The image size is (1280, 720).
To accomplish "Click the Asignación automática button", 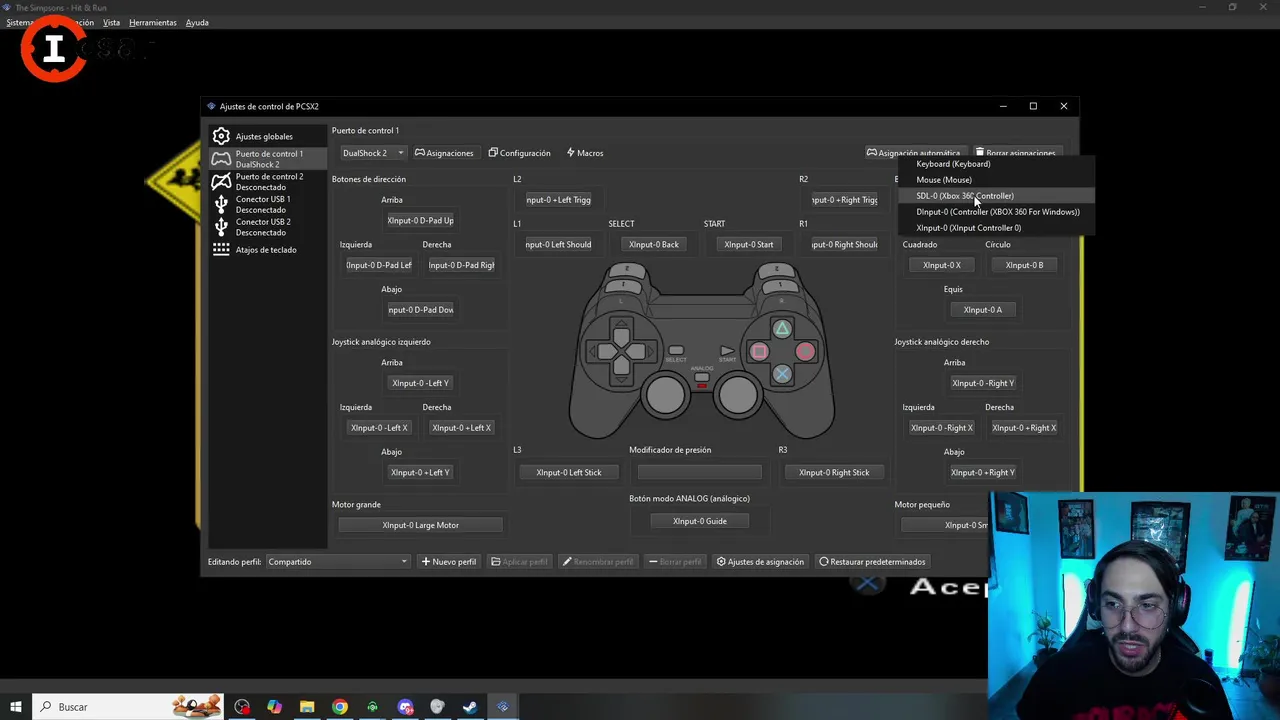I will [914, 154].
